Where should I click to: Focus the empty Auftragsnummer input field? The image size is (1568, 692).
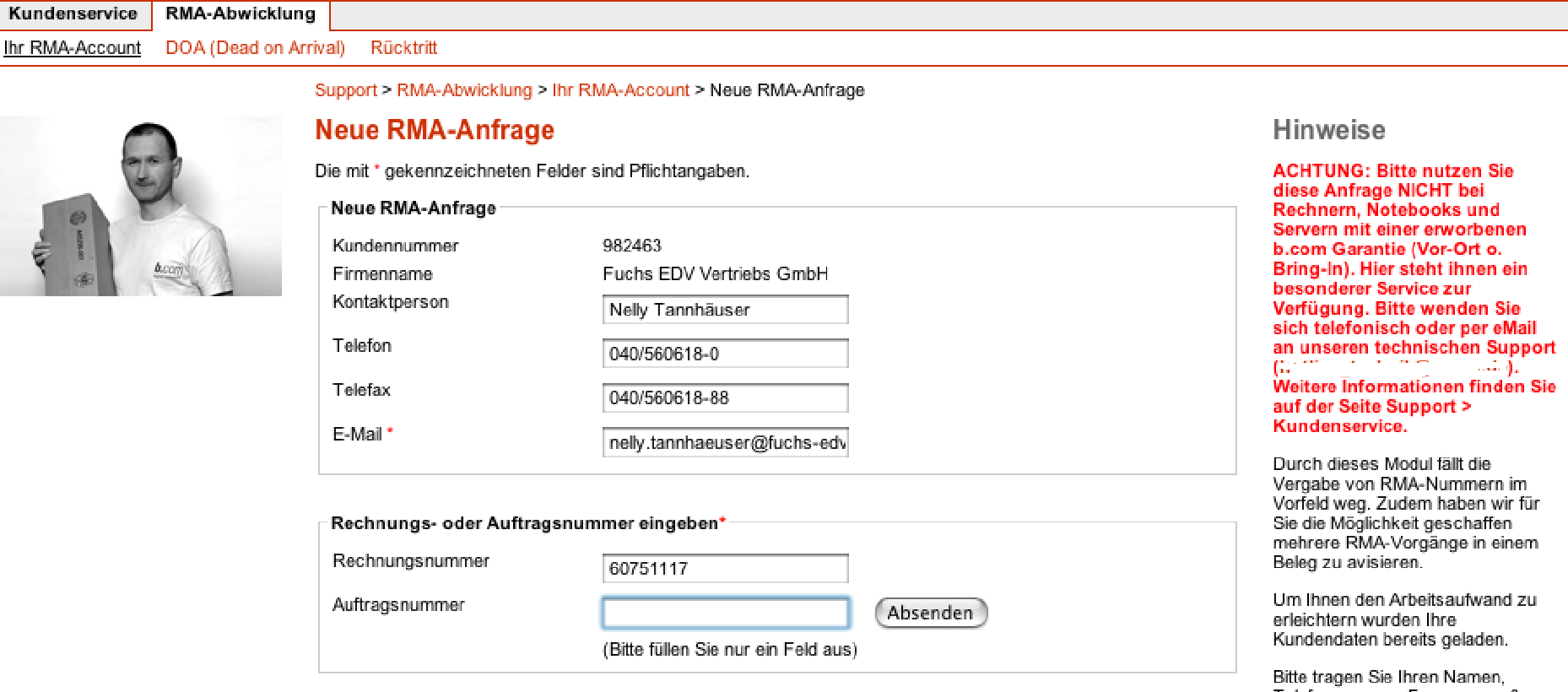(x=725, y=613)
